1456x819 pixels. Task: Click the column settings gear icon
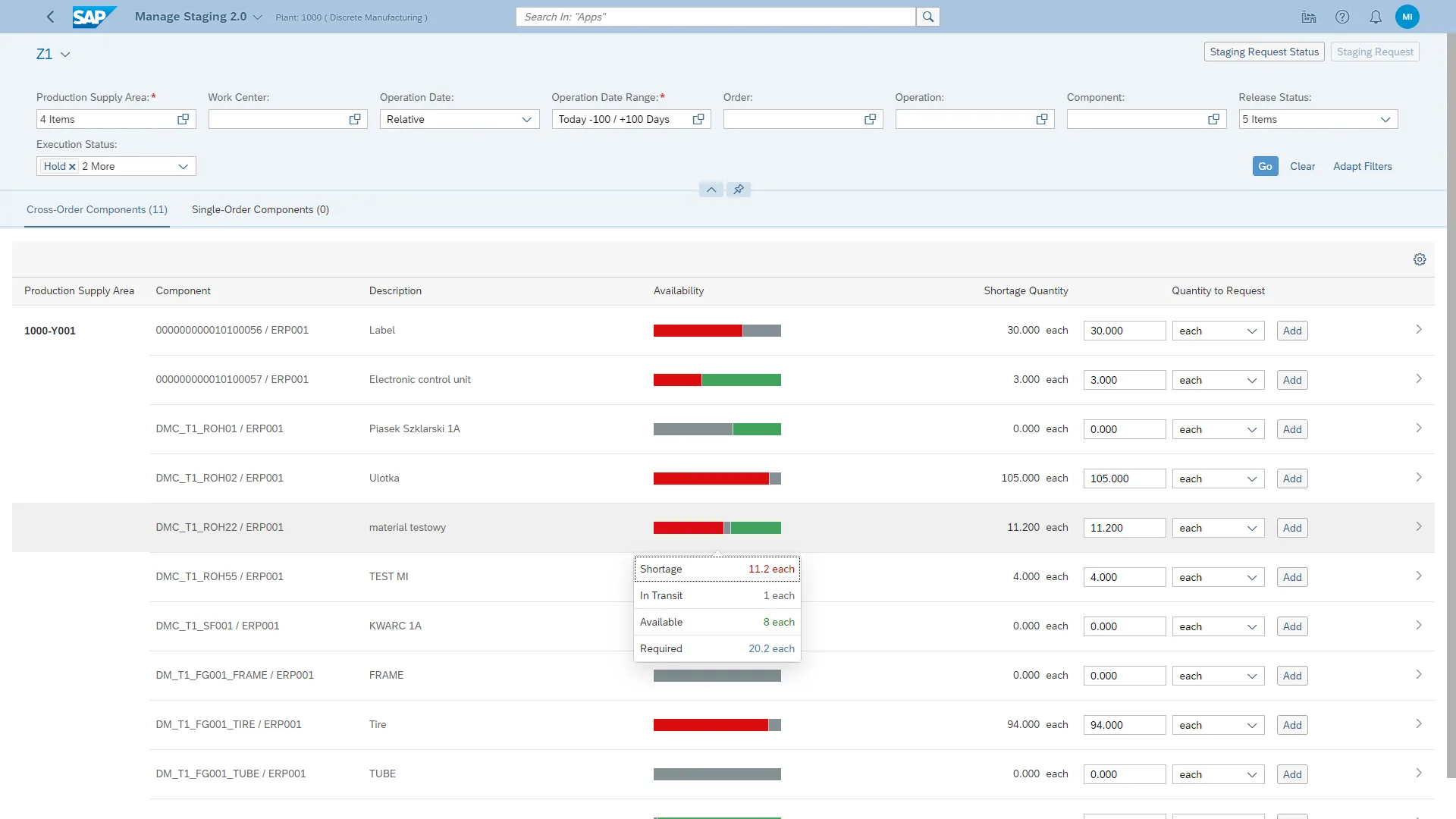point(1419,259)
